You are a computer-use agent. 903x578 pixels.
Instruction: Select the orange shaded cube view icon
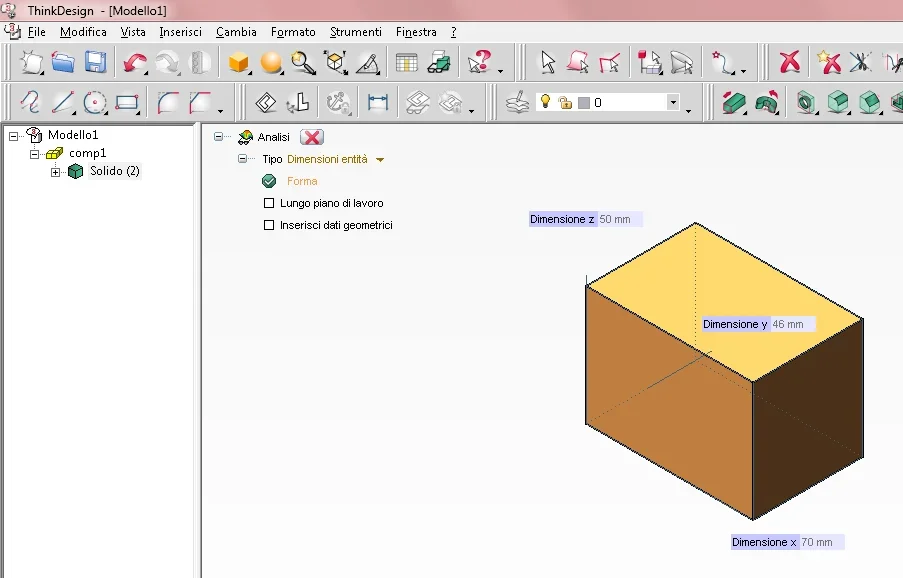238,62
